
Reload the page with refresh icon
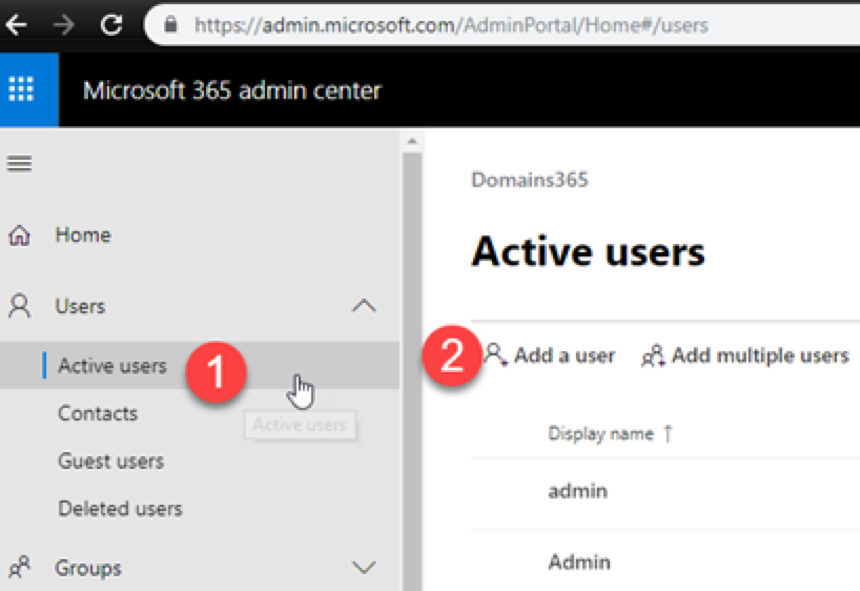point(111,25)
